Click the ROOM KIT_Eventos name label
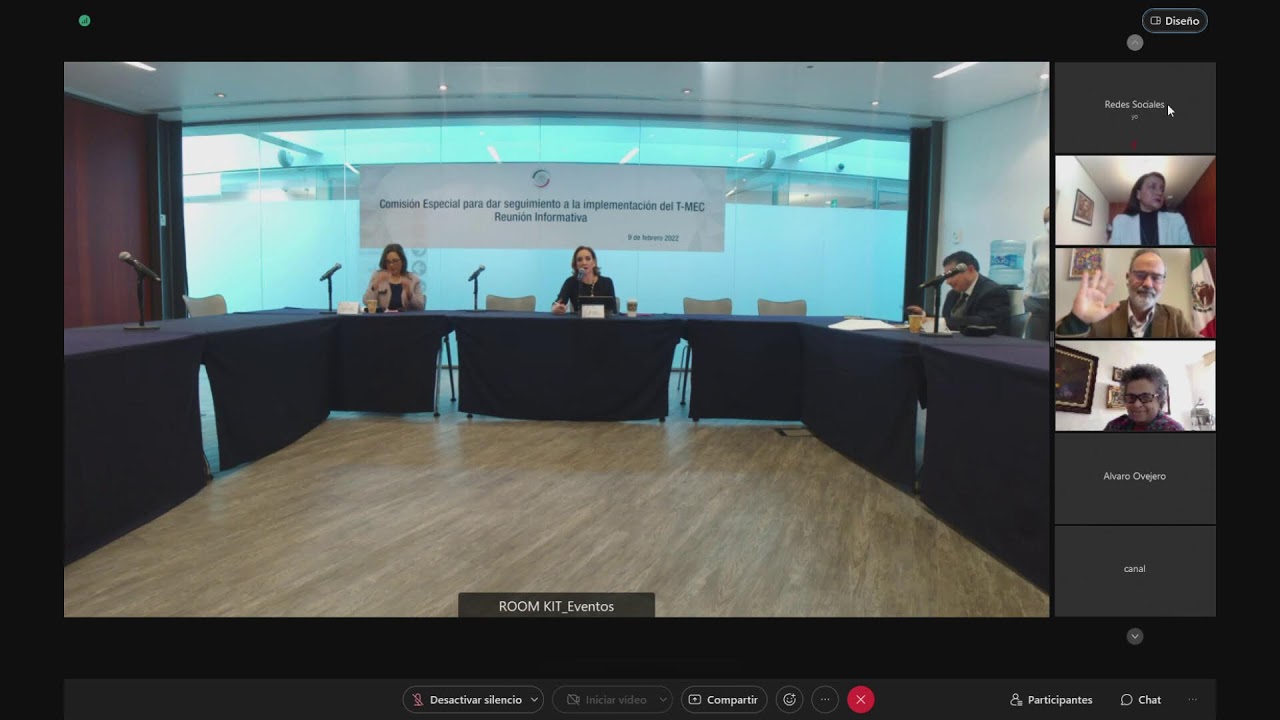Viewport: 1280px width, 720px height. tap(556, 606)
